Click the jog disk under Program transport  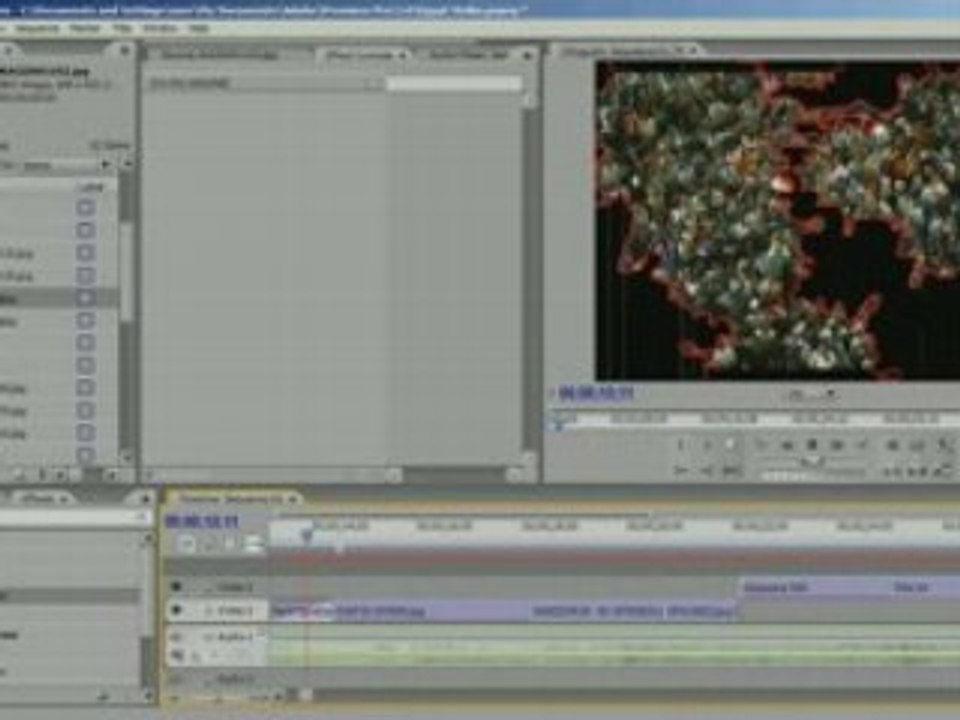click(x=812, y=473)
